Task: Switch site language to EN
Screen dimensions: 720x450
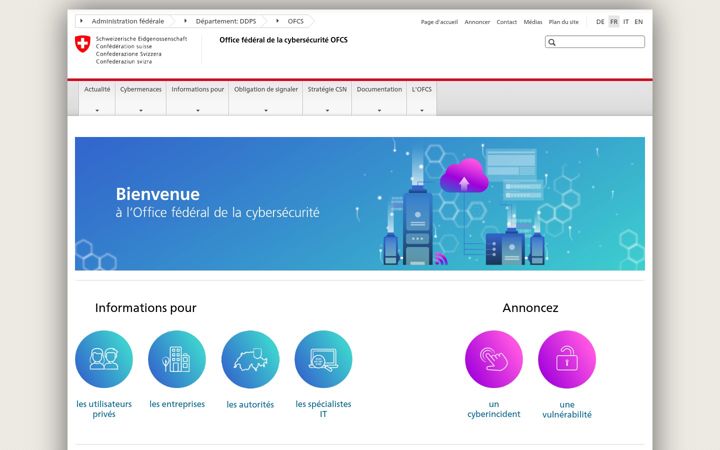Action: pos(639,22)
